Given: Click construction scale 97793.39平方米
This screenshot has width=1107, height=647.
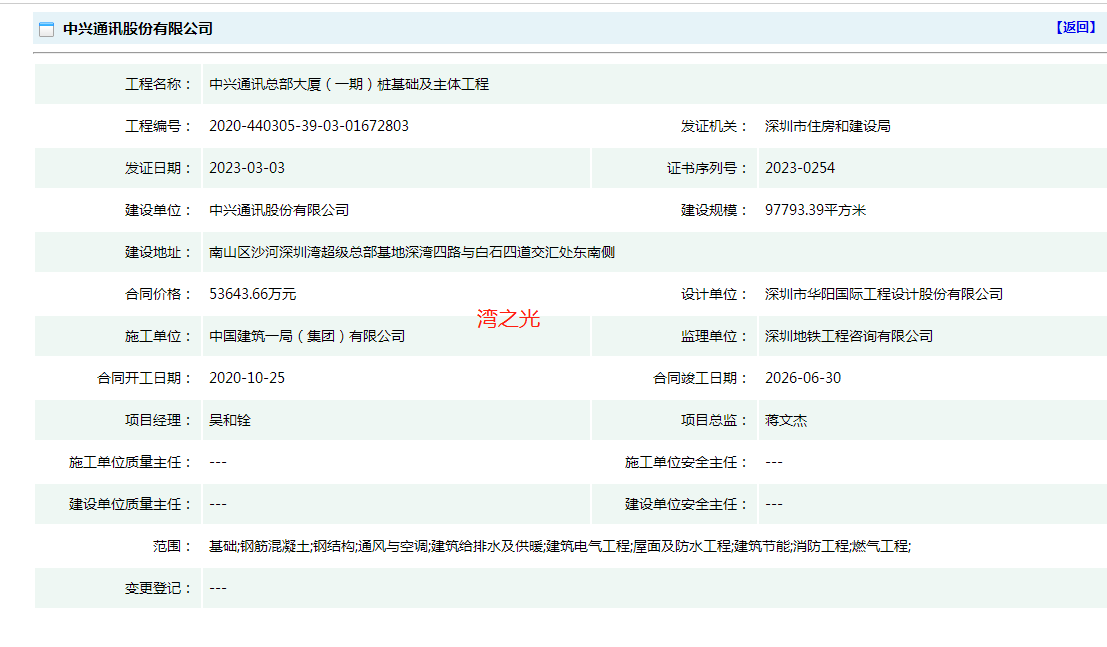Looking at the screenshot, I should (x=815, y=210).
